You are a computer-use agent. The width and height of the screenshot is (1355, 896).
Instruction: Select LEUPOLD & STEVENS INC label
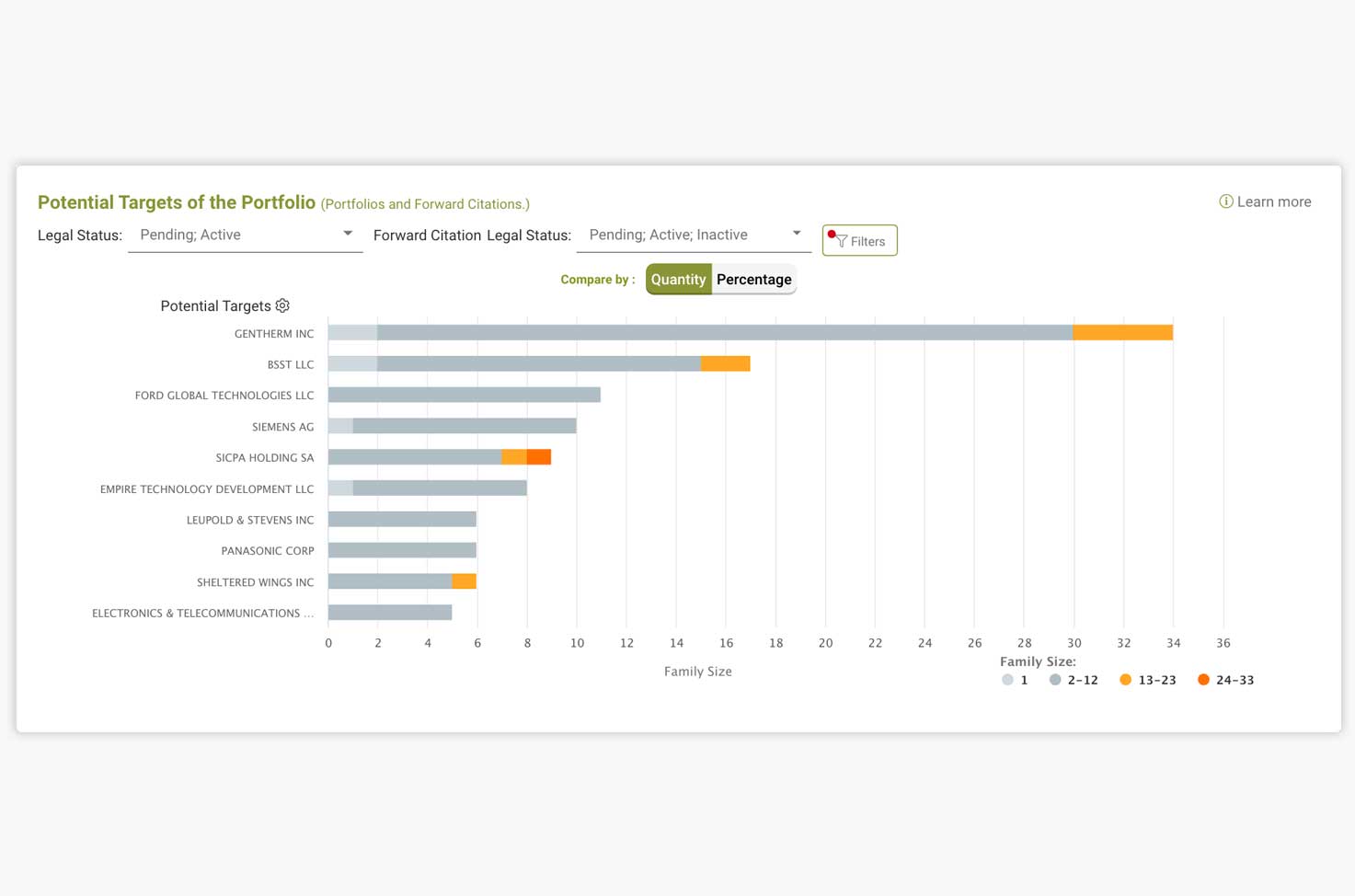tap(250, 520)
